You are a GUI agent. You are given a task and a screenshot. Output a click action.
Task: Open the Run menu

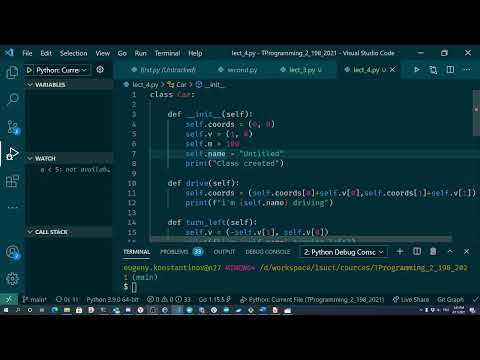140,53
